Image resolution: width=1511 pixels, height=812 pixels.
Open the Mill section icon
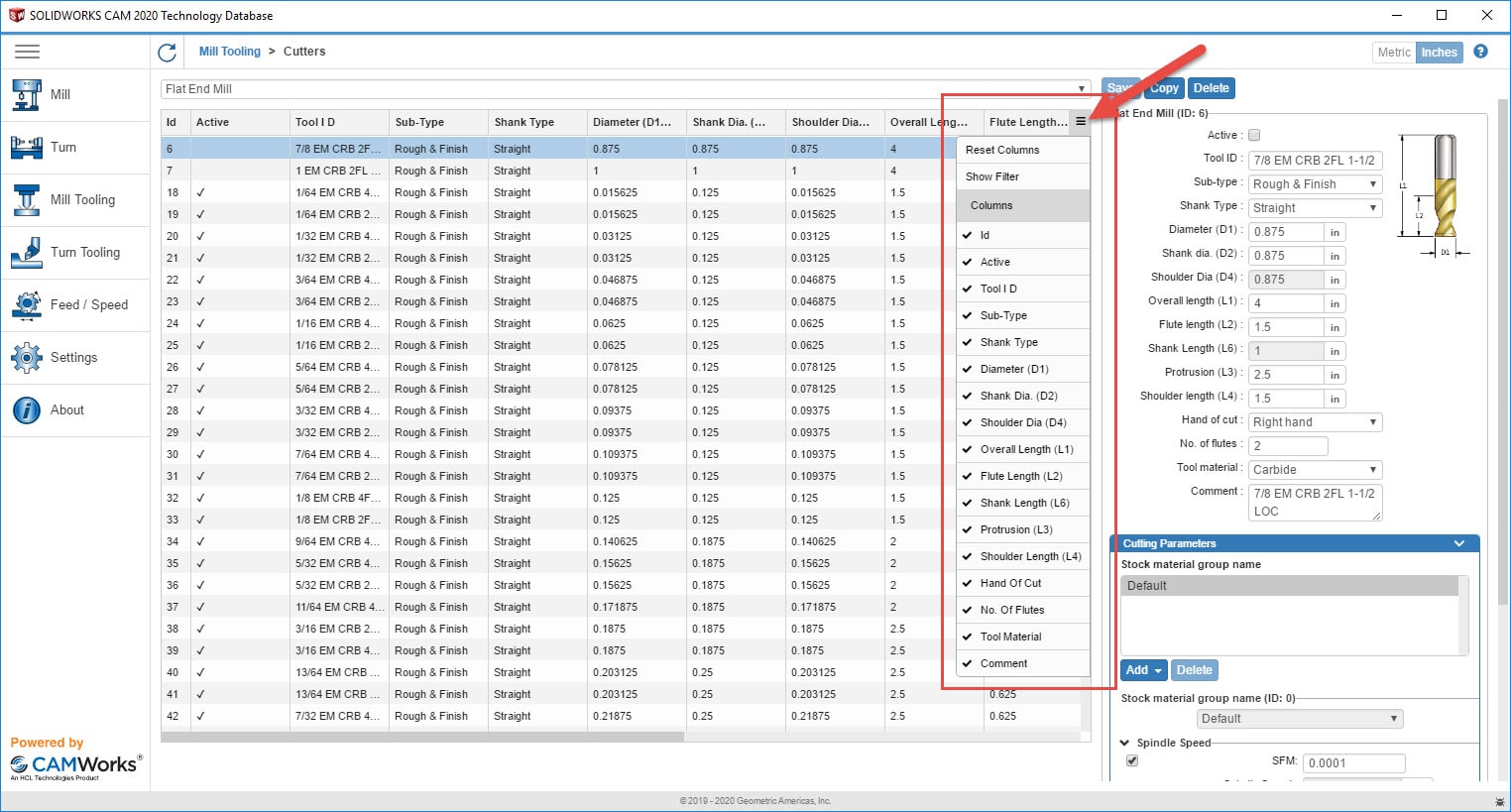click(27, 94)
